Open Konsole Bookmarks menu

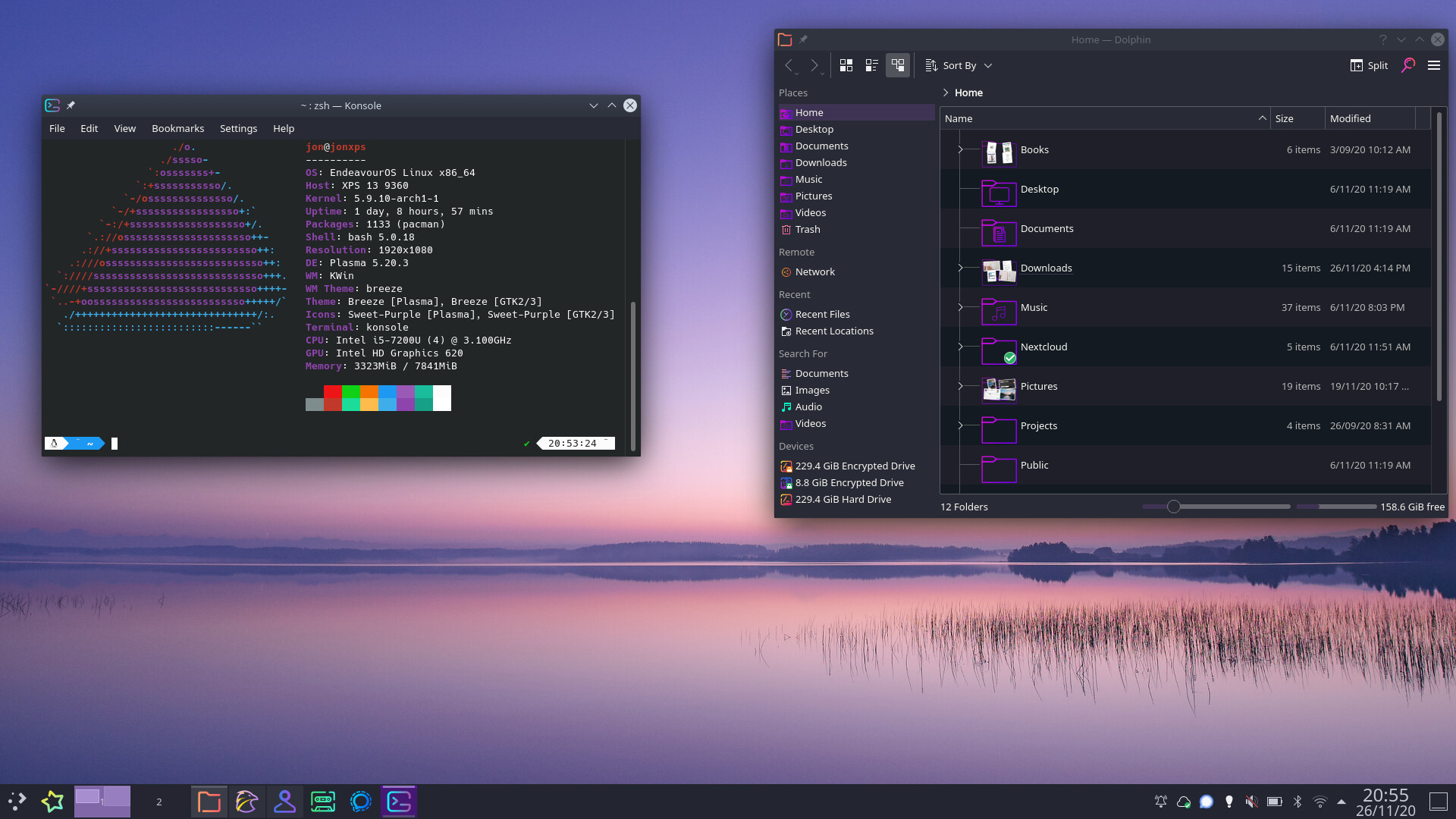(x=177, y=128)
